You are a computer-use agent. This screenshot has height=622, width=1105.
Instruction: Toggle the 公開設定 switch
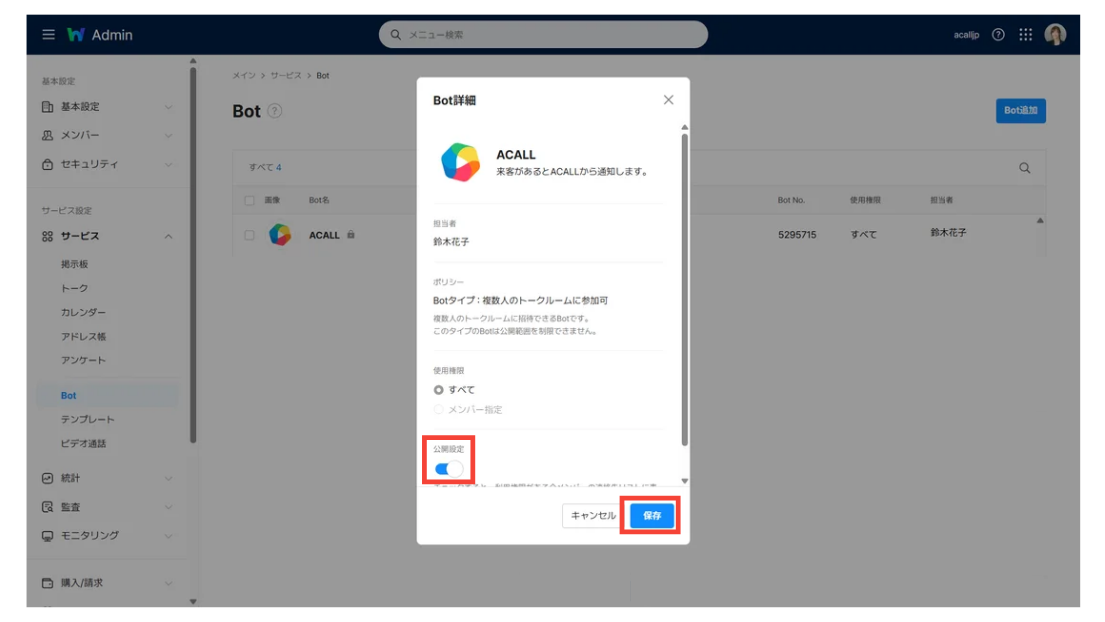(449, 468)
